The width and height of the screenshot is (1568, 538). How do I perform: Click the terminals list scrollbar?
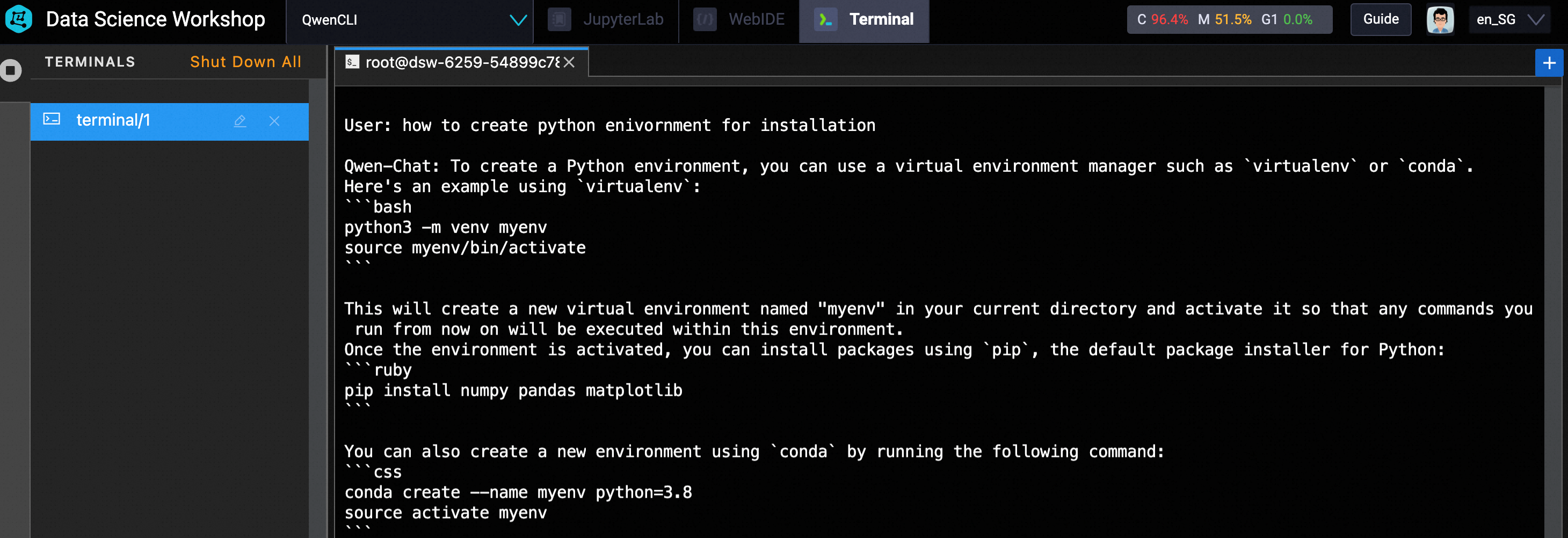[x=317, y=308]
